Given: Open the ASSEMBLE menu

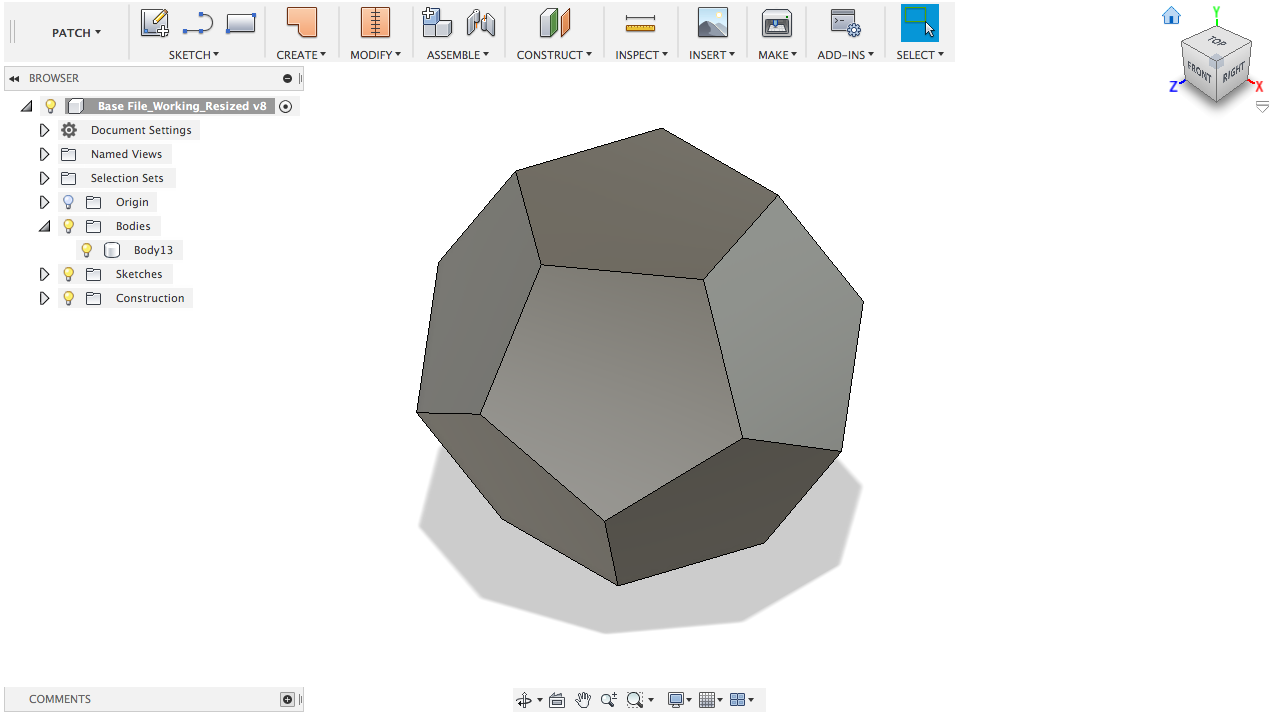Looking at the screenshot, I should coord(458,55).
